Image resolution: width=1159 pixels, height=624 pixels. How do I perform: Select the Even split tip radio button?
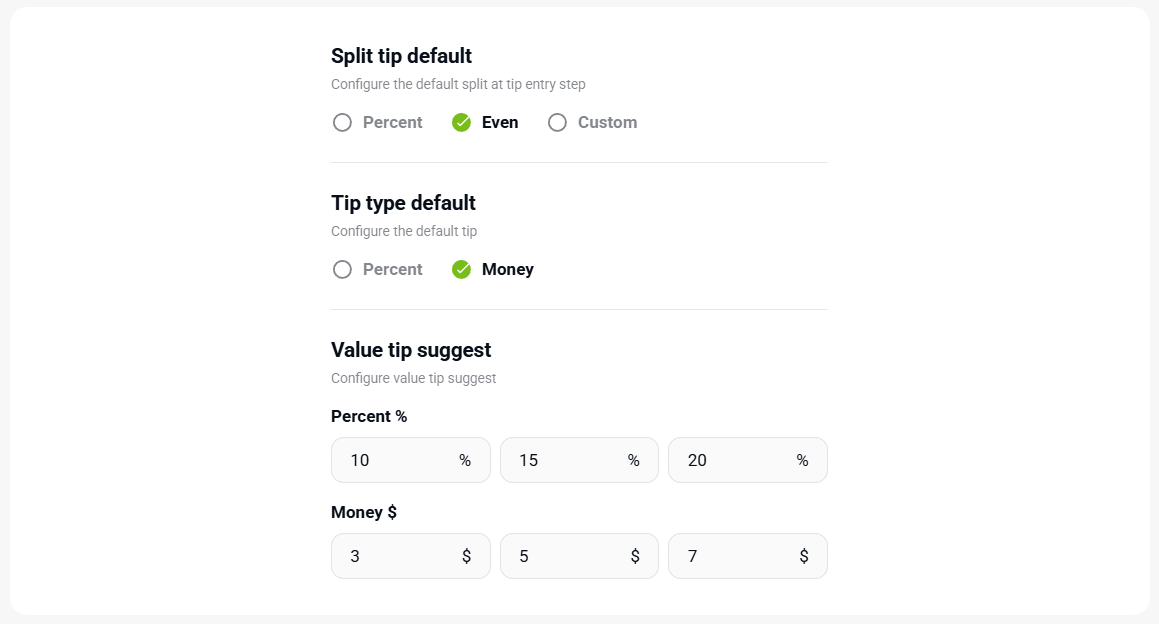pyautogui.click(x=462, y=123)
